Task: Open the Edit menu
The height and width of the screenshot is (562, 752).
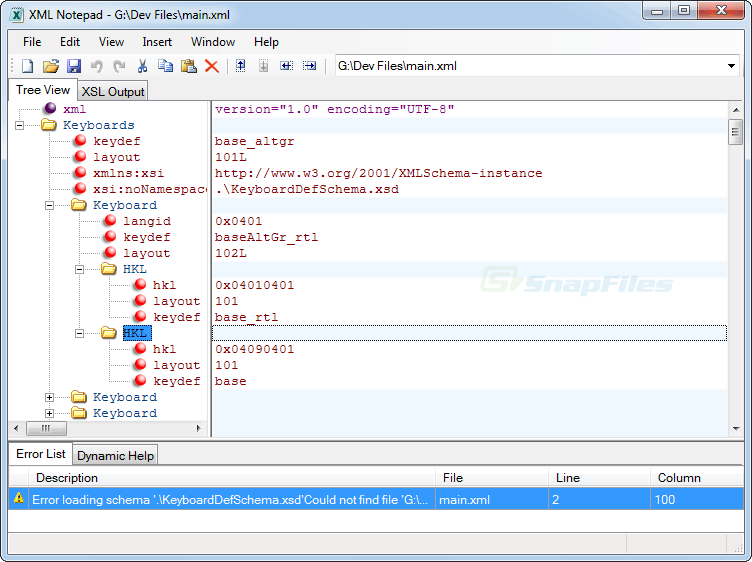Action: click(x=70, y=42)
